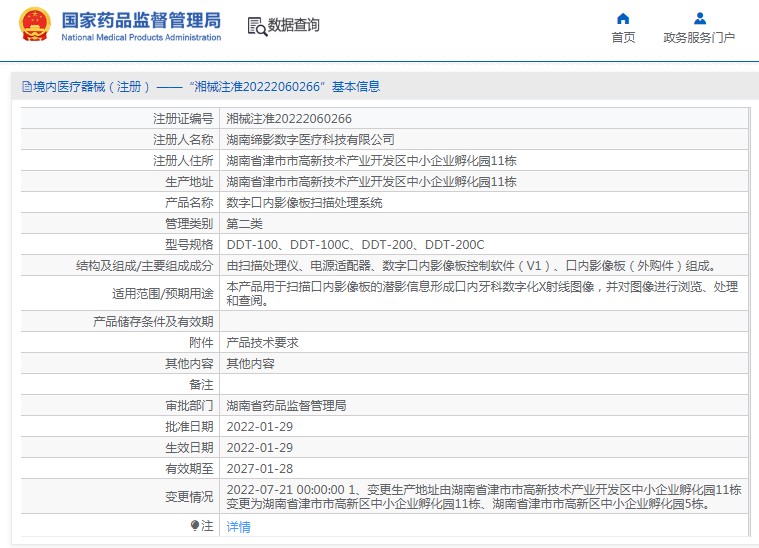Image resolution: width=759 pixels, height=548 pixels.
Task: Click the 政务服务门户 user icon
Action: pos(699,19)
